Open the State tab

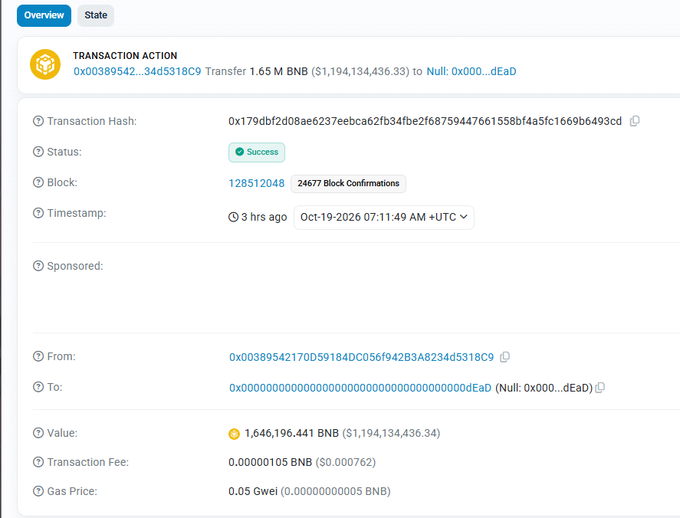click(x=95, y=16)
